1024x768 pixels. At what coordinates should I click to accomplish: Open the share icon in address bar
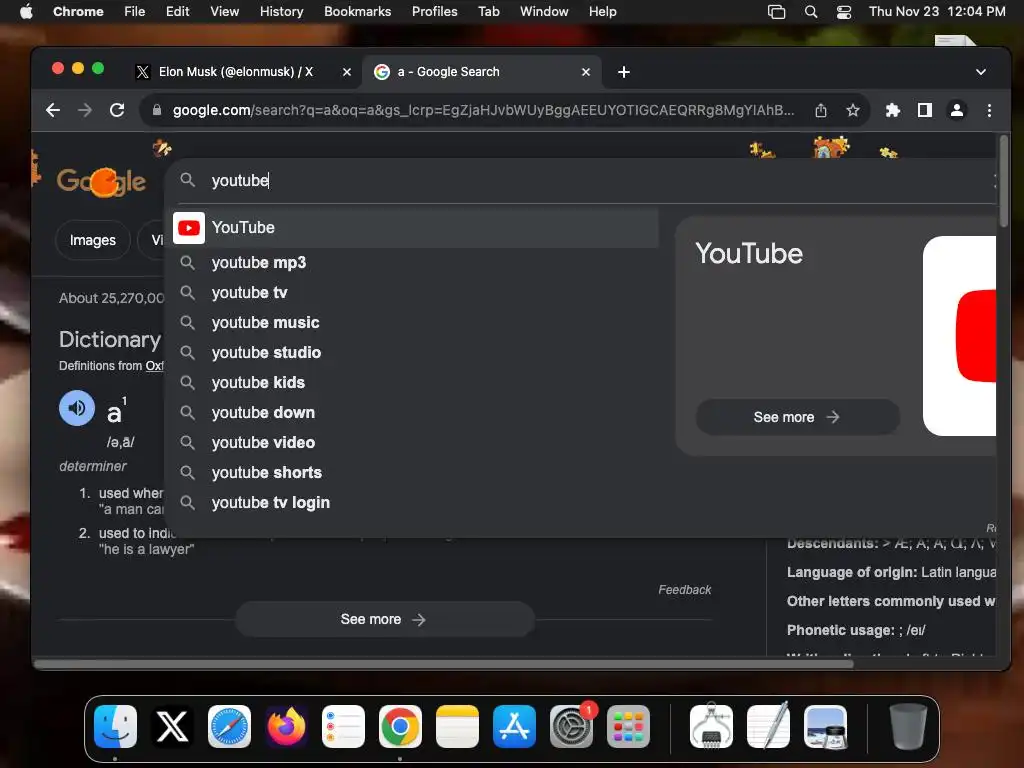pyautogui.click(x=821, y=110)
